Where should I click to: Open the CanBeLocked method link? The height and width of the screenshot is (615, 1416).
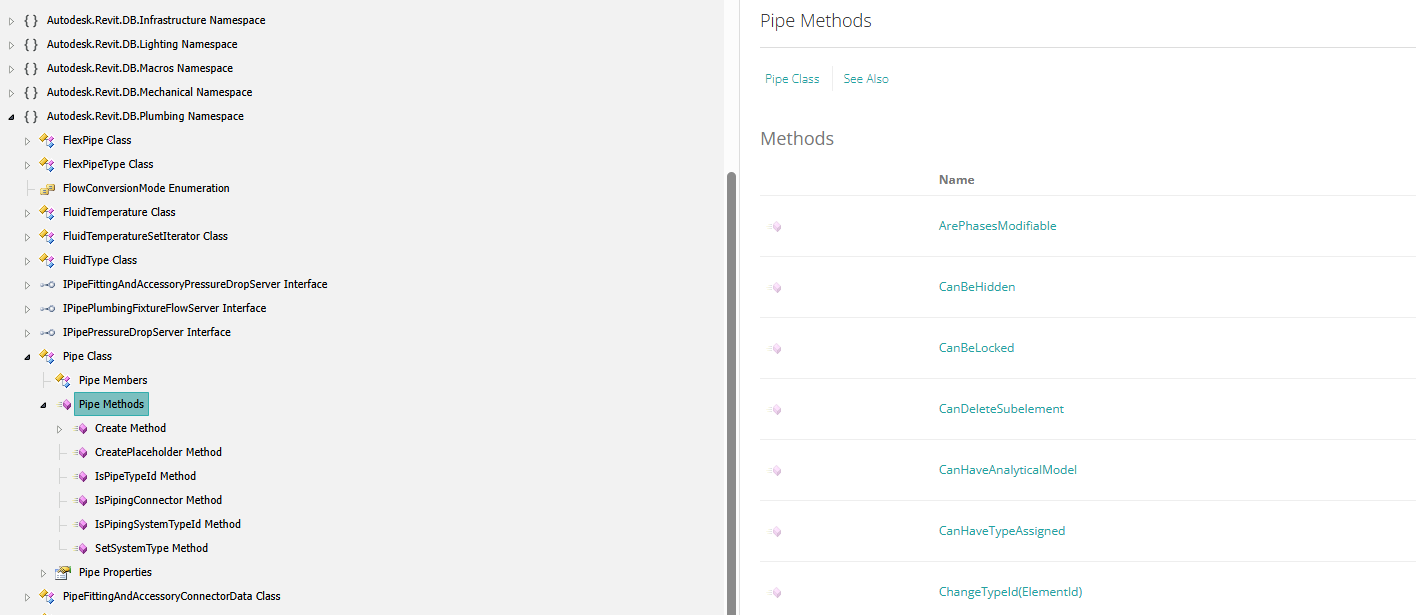(976, 348)
